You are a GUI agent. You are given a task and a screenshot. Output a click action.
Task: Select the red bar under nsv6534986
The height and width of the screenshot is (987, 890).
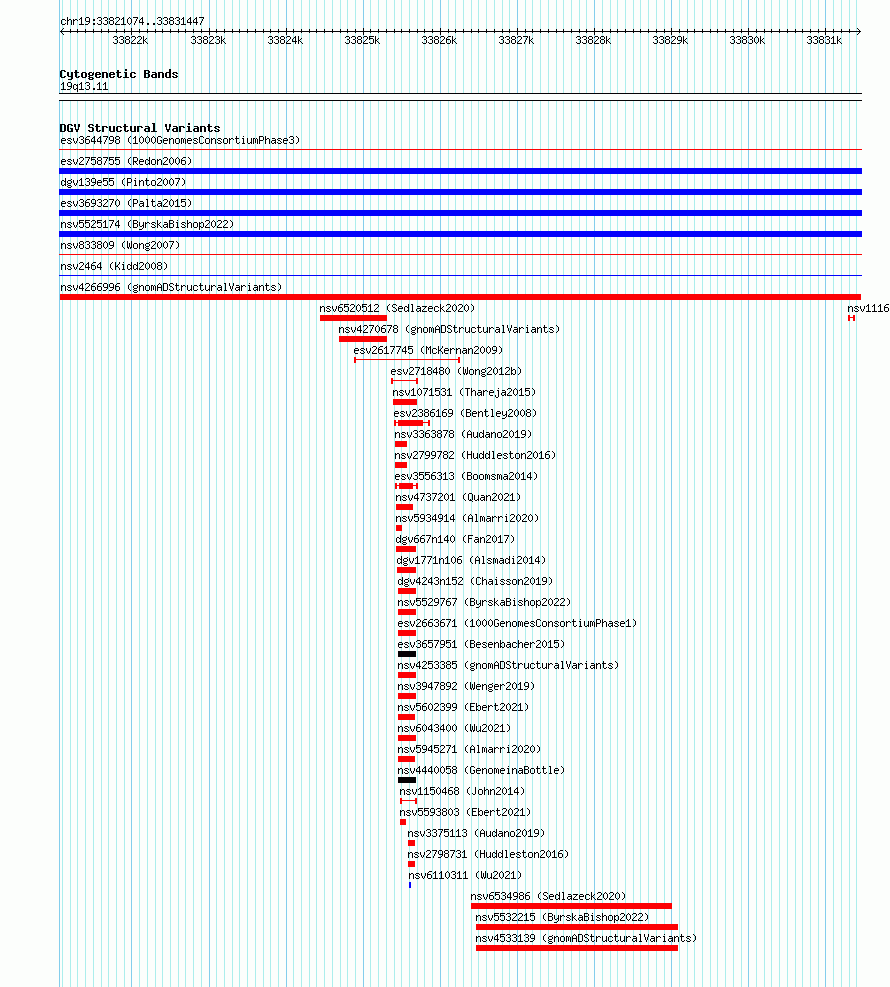coord(571,906)
